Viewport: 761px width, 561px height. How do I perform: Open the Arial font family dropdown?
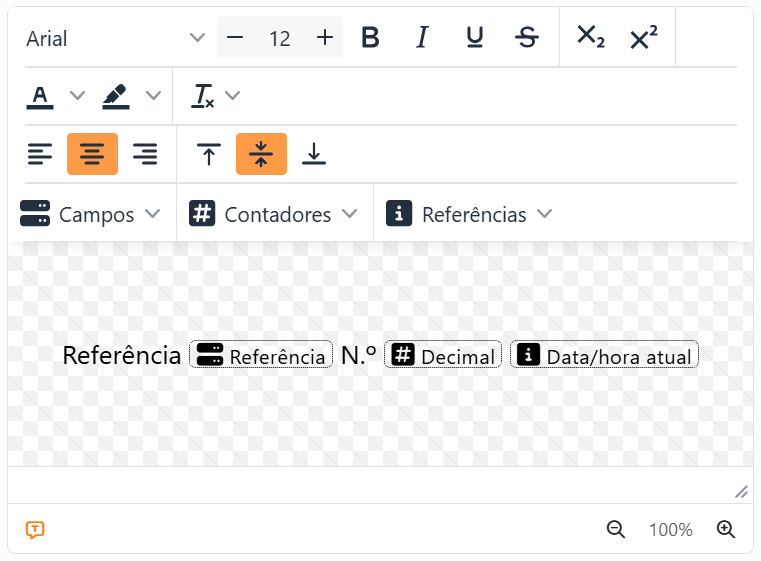pos(116,38)
